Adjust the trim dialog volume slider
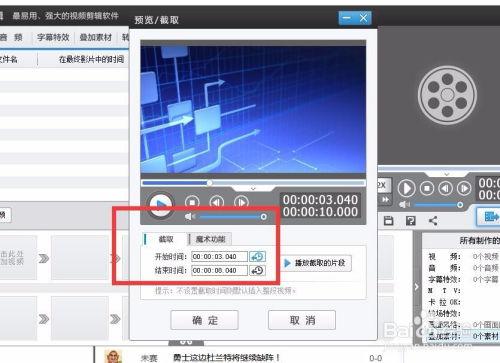This screenshot has height=363, width=500. pyautogui.click(x=232, y=217)
